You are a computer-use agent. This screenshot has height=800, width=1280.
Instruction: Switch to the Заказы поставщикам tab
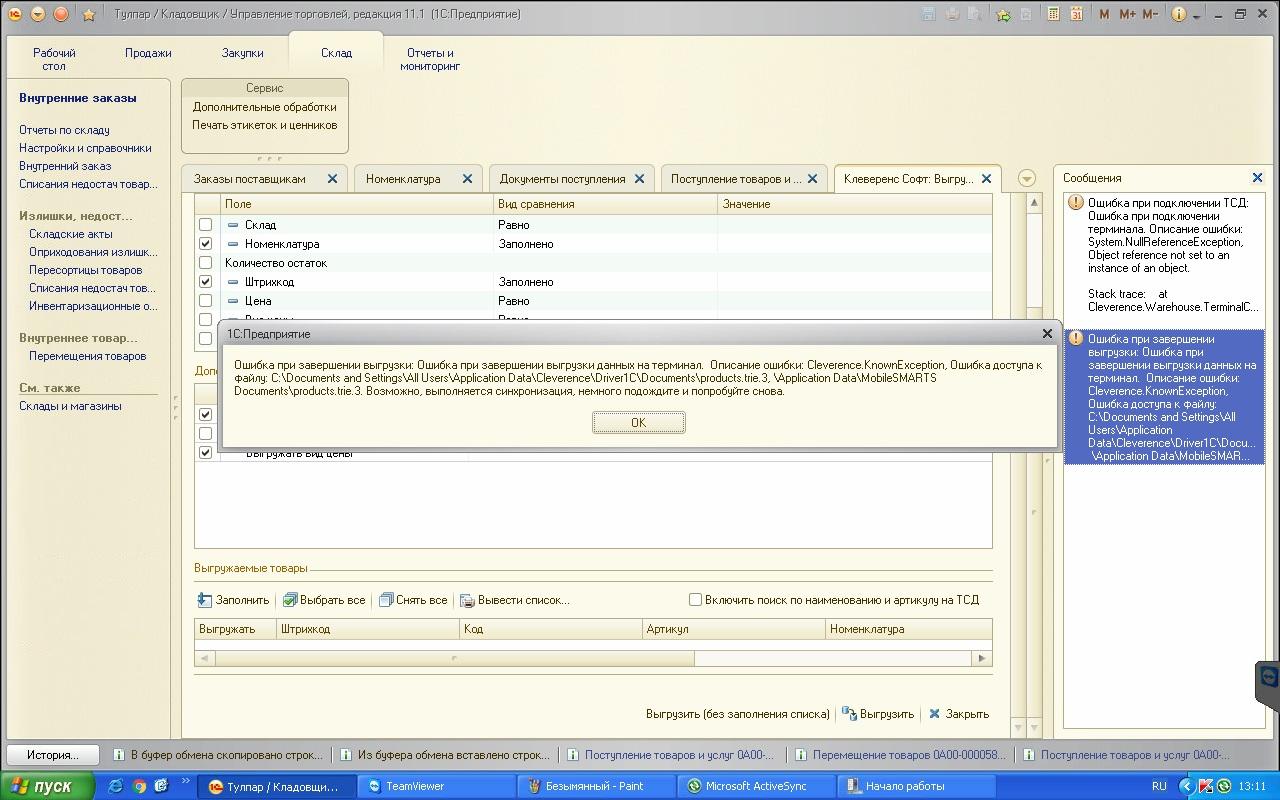pyautogui.click(x=250, y=179)
